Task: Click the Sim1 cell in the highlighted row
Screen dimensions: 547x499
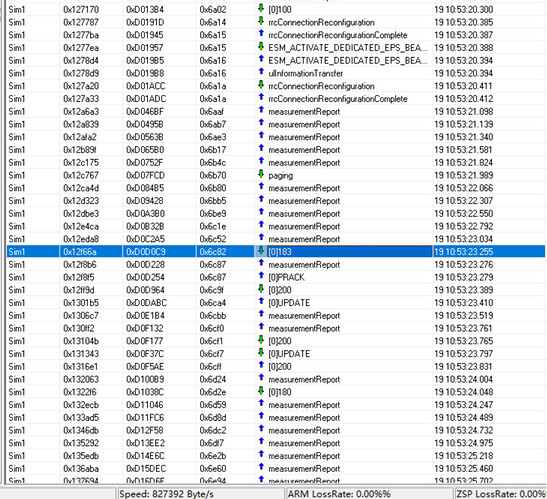Action: coord(17,252)
